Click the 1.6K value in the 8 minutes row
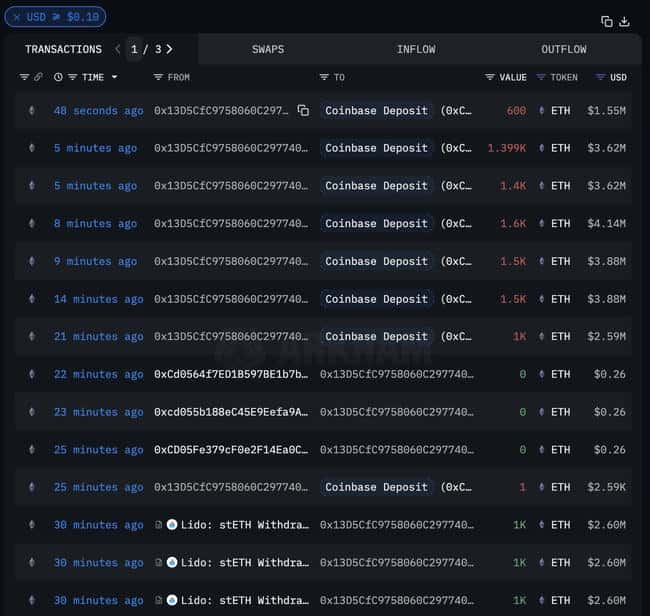This screenshot has width=650, height=616. 513,224
